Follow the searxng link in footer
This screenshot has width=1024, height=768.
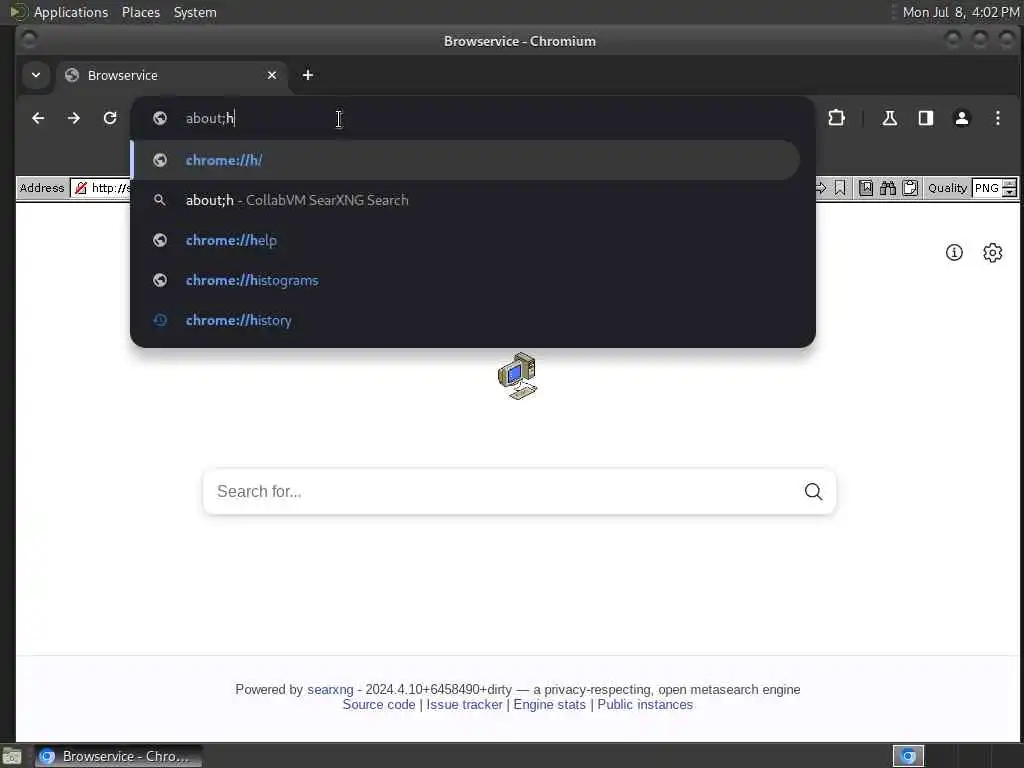pyautogui.click(x=330, y=690)
